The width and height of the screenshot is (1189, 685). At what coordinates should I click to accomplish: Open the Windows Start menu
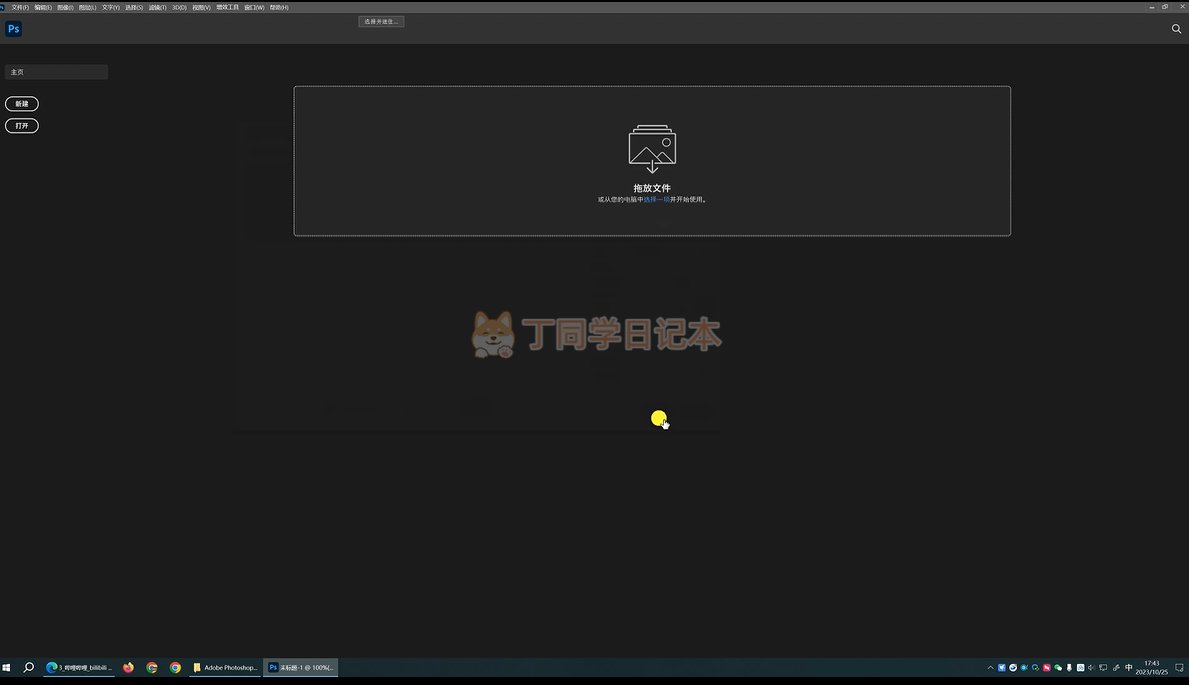(x=7, y=668)
